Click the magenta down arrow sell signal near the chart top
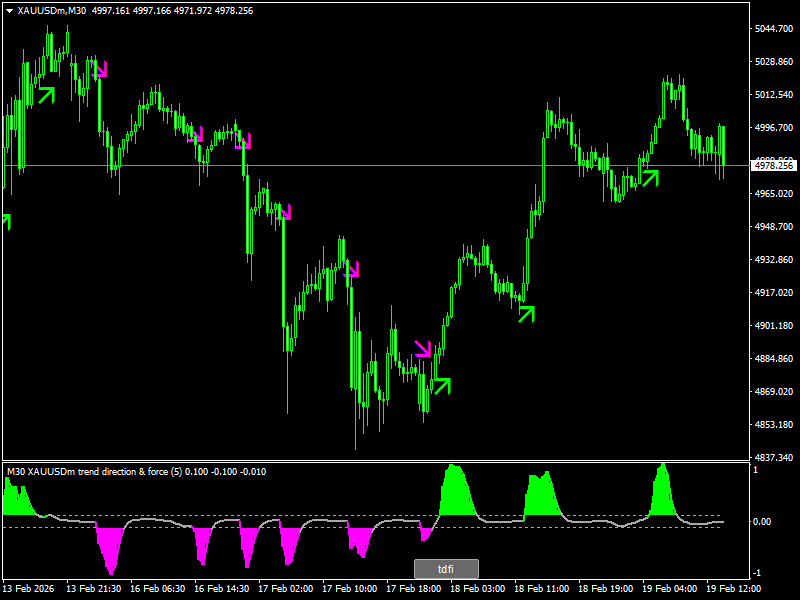Screen dimensions: 800x600 (x=100, y=68)
